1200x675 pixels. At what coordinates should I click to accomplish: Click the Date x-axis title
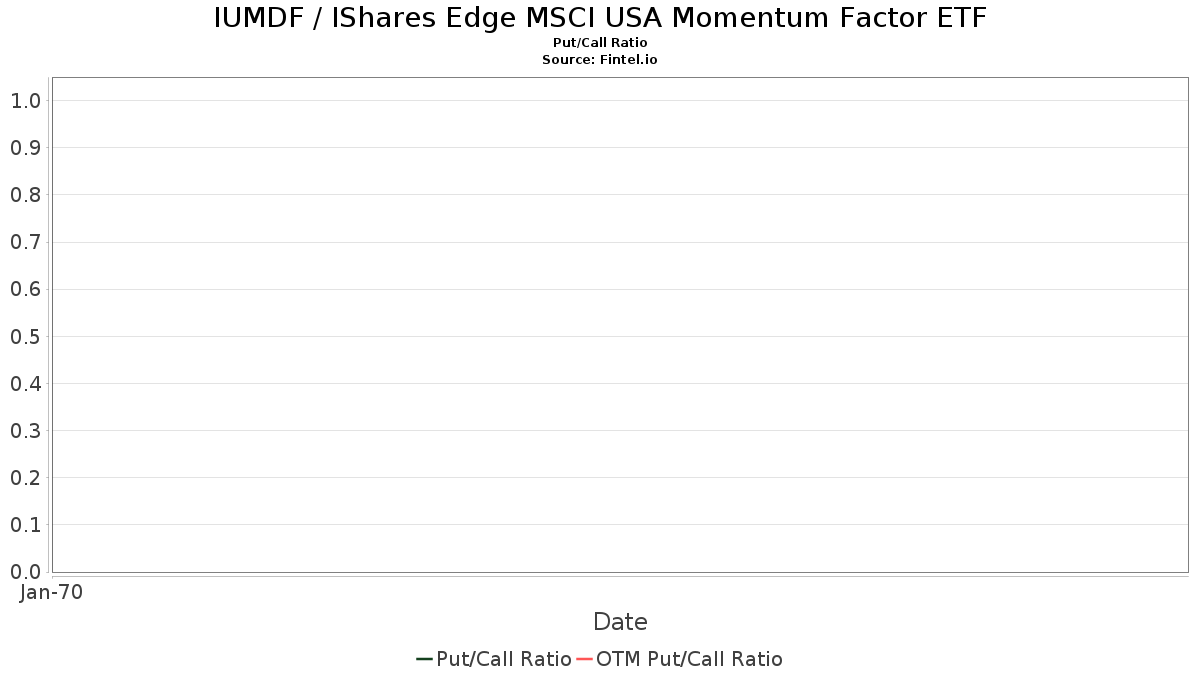click(620, 622)
